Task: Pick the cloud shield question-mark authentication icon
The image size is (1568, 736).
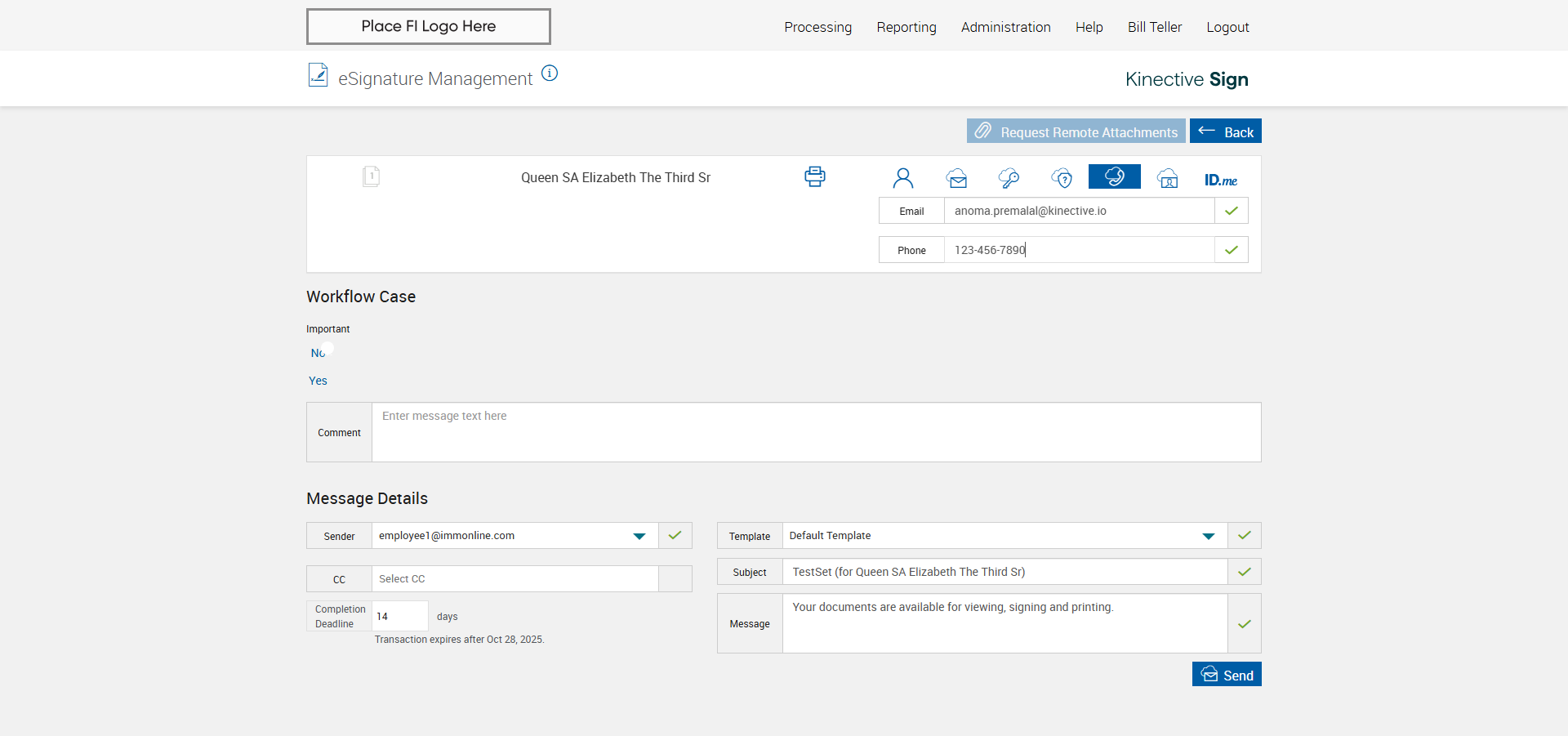Action: (x=1062, y=178)
